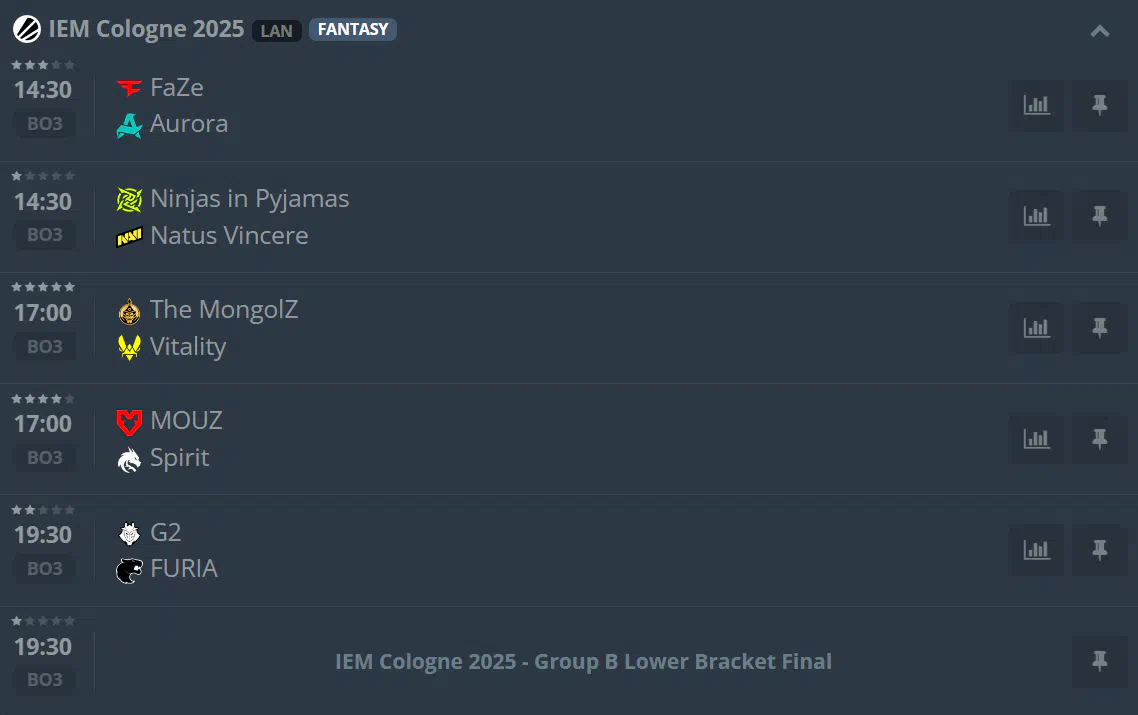Click the Spirit team logo
This screenshot has height=715, width=1138.
pos(129,459)
